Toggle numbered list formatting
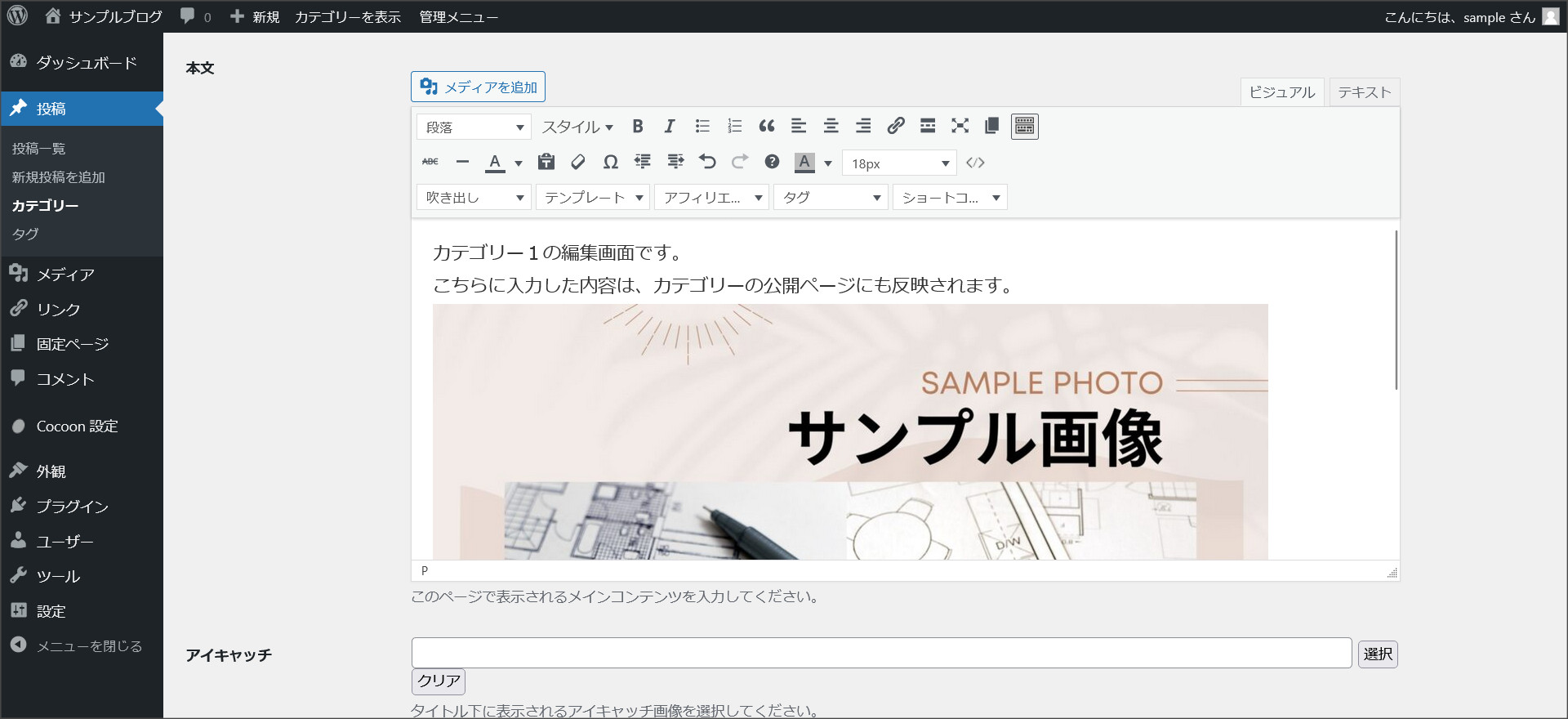Viewport: 1568px width, 719px height. (x=734, y=127)
